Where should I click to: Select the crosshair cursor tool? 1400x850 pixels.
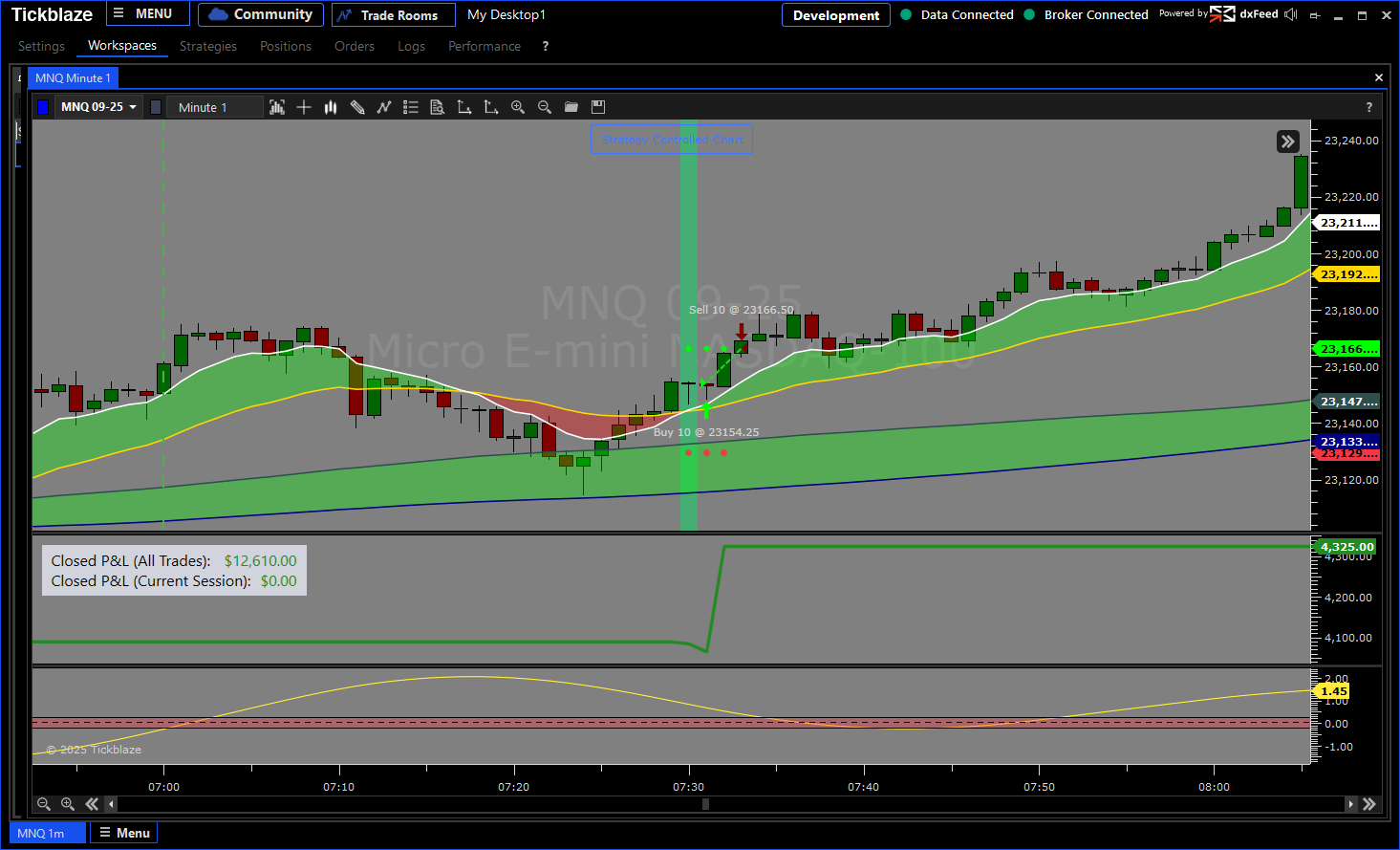(304, 107)
